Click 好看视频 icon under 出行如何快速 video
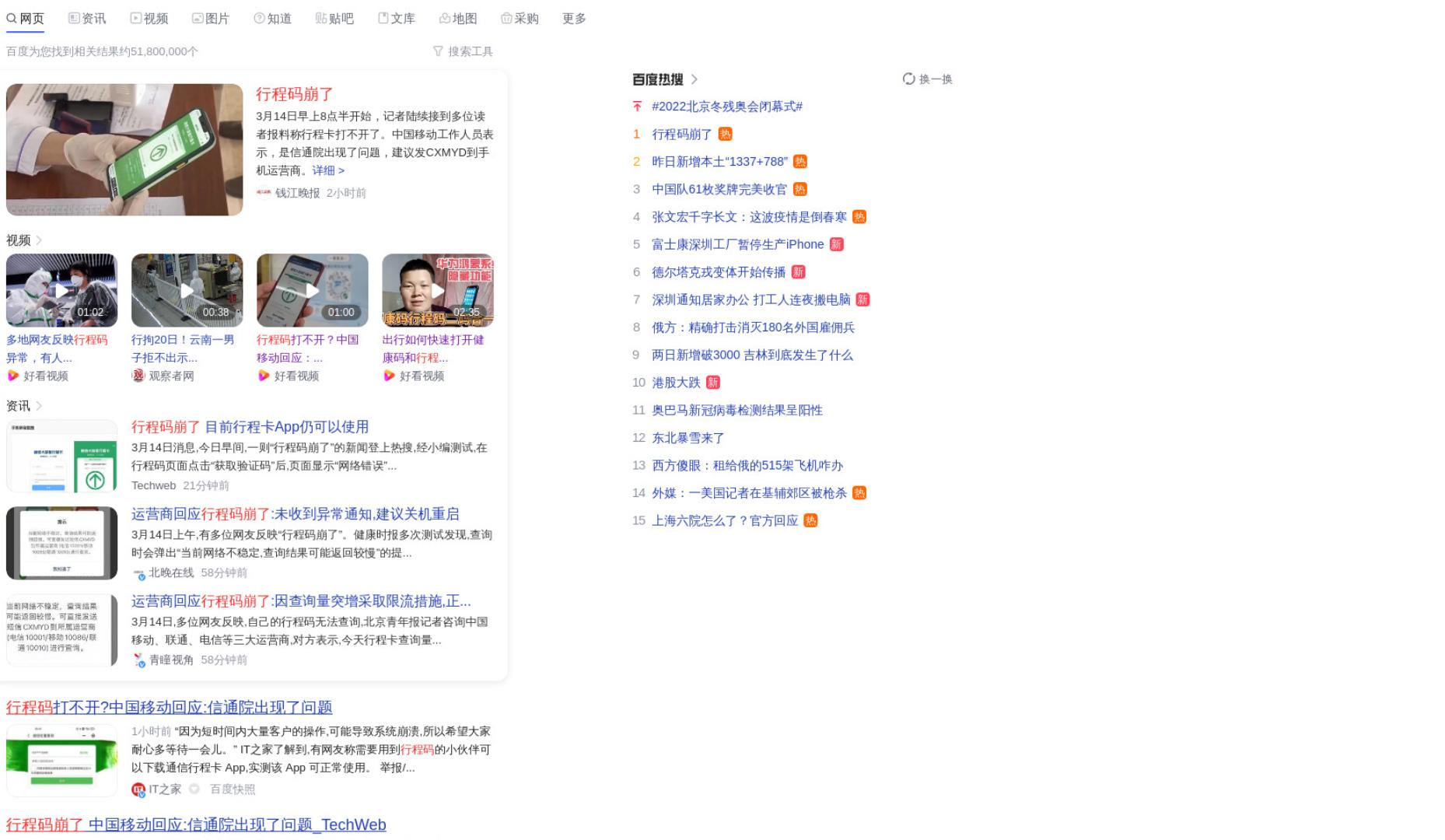 click(389, 376)
